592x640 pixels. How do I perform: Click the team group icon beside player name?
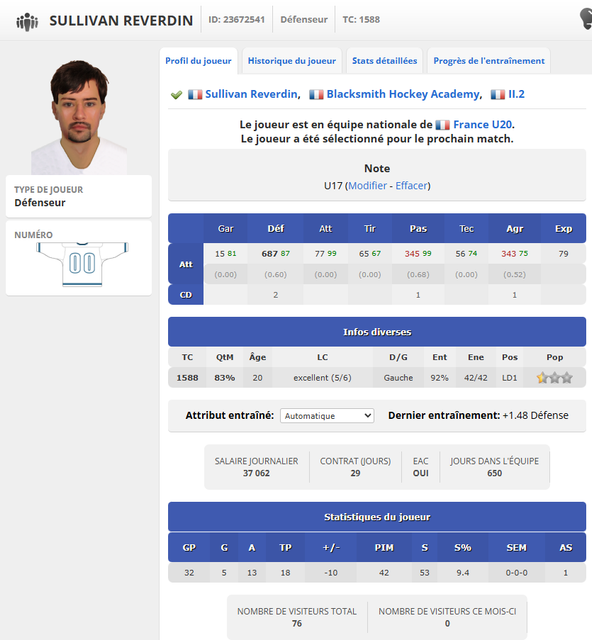pyautogui.click(x=27, y=21)
